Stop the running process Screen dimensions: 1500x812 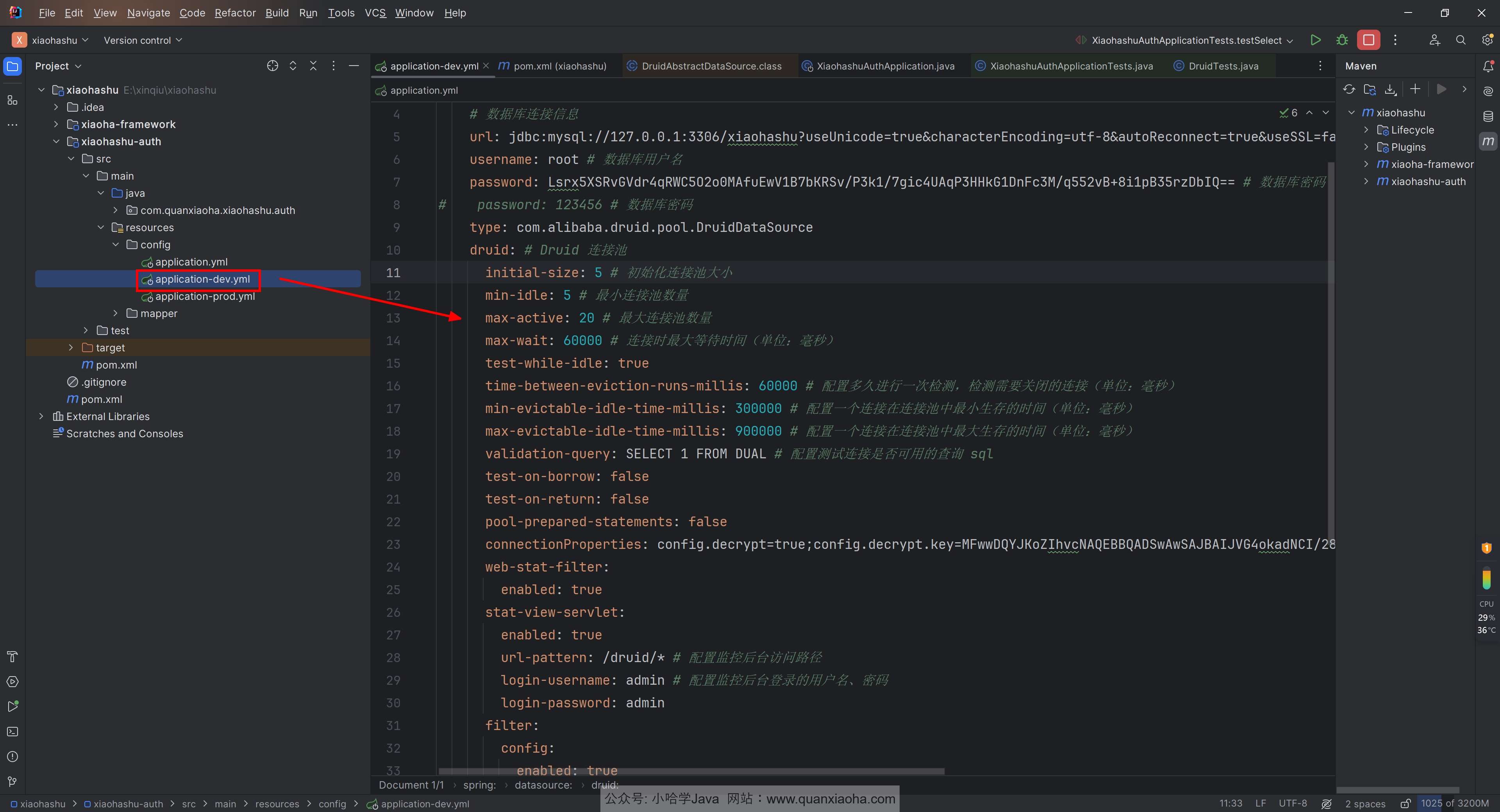point(1368,40)
